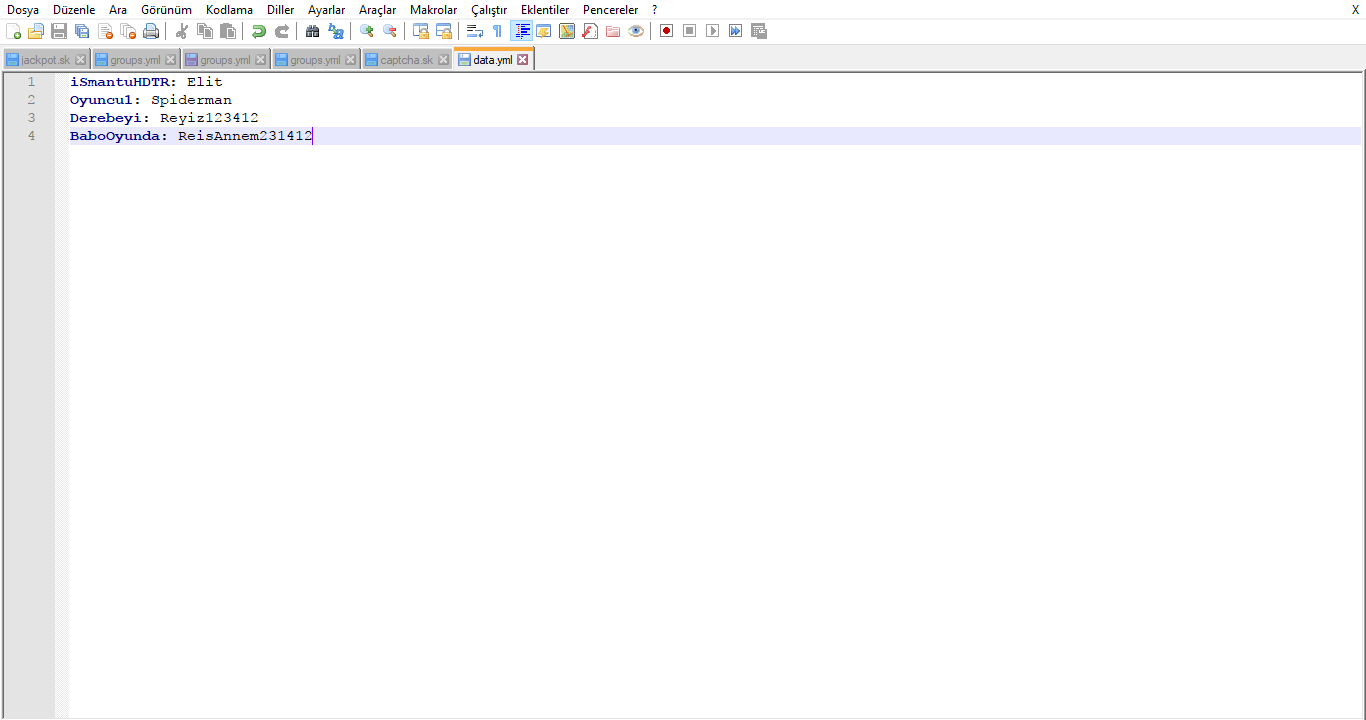Click the Stop macro recording square
This screenshot has height=720, width=1366.
[x=690, y=31]
